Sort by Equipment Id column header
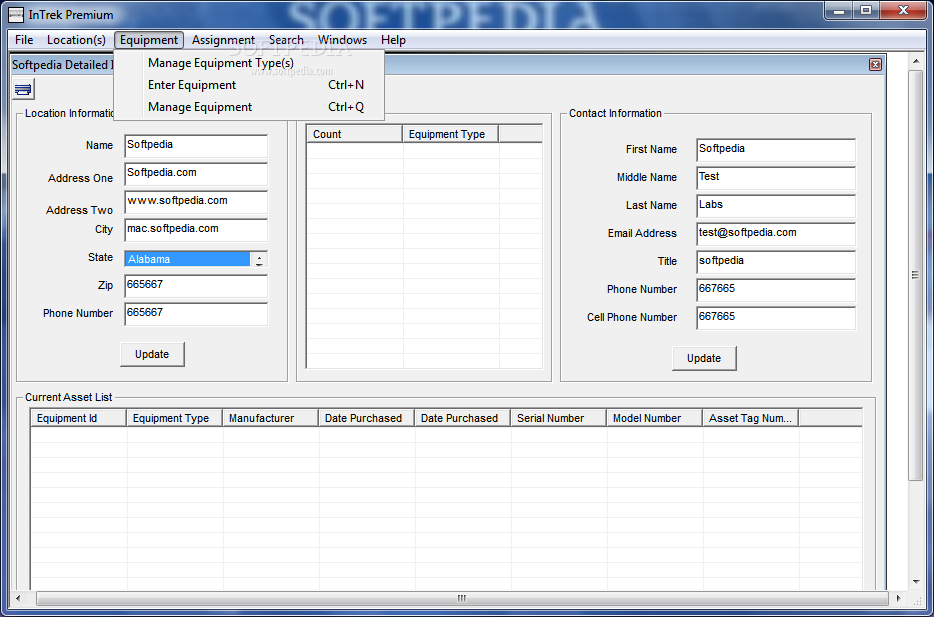934x617 pixels. [79, 418]
